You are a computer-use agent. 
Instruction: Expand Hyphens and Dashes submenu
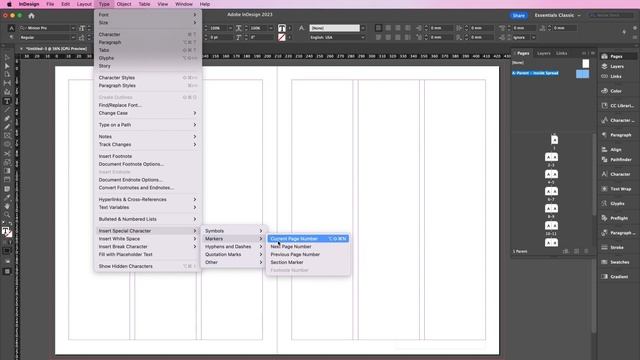coord(233,247)
